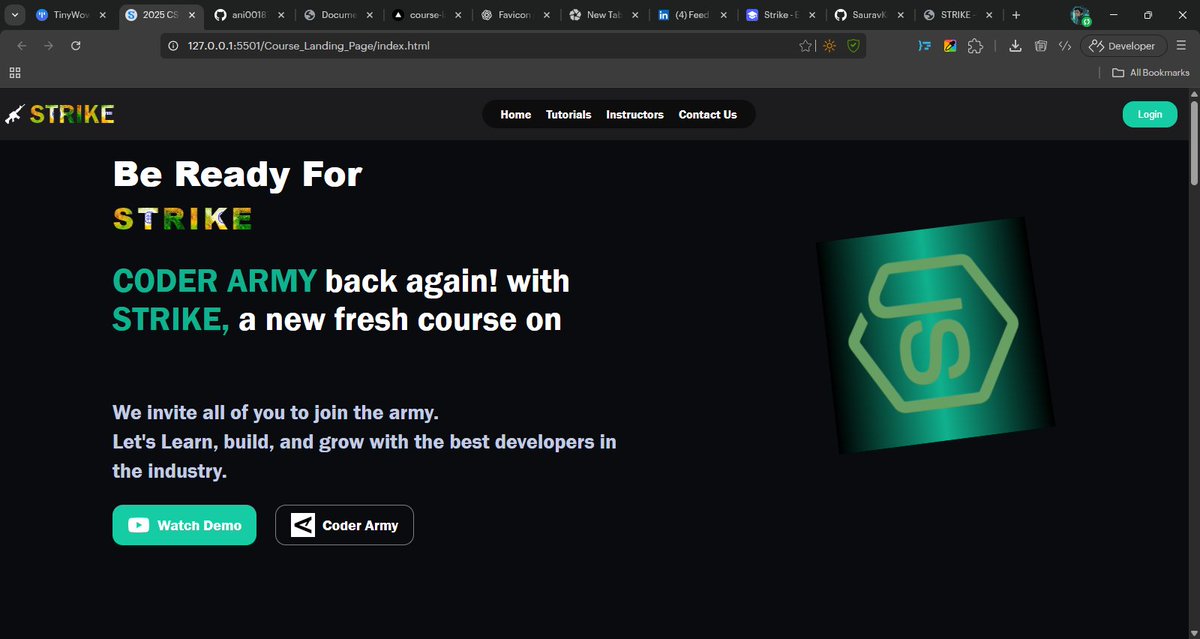This screenshot has height=639, width=1200.
Task: Close the LinkedIn Feed tab
Action: pos(725,15)
